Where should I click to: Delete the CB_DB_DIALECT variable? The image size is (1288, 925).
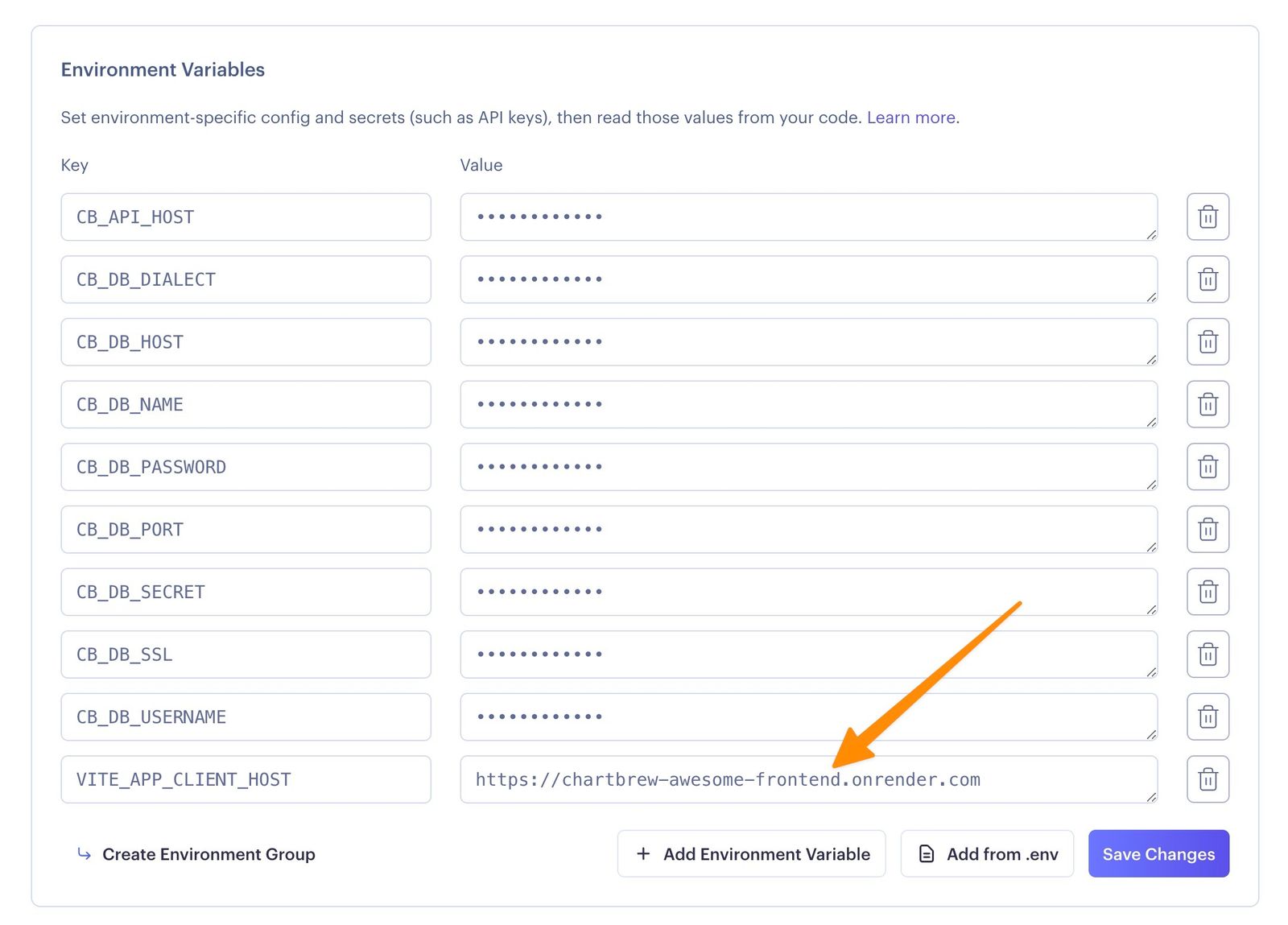[1207, 279]
